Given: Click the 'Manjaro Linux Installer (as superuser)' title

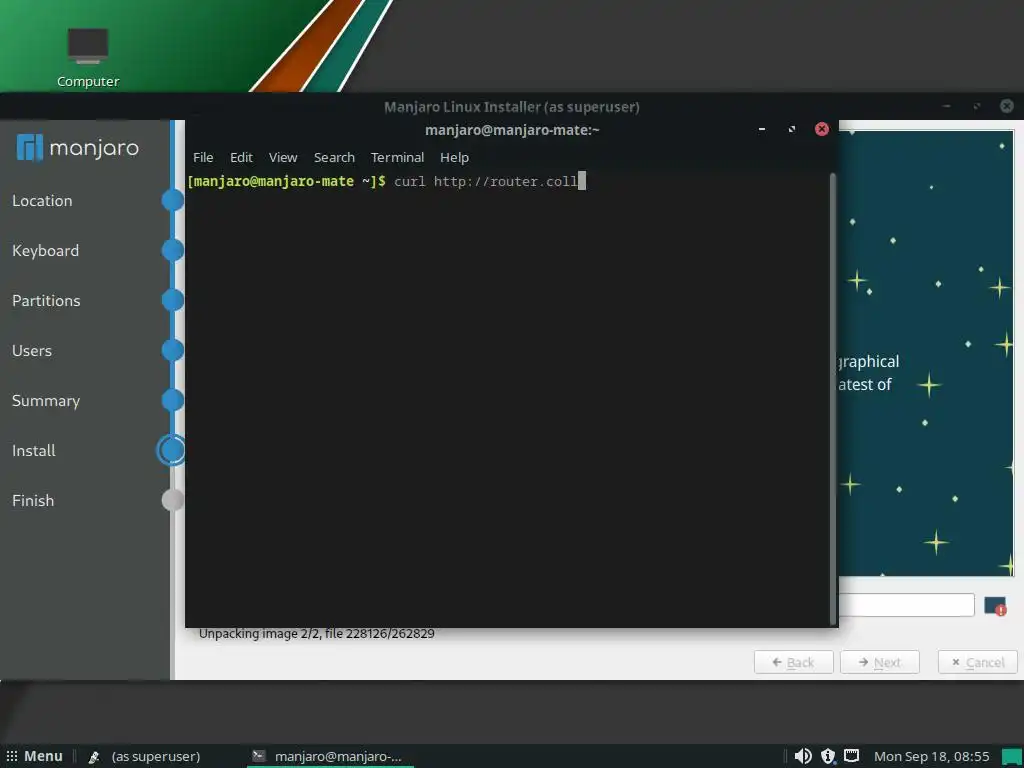Looking at the screenshot, I should coord(512,106).
